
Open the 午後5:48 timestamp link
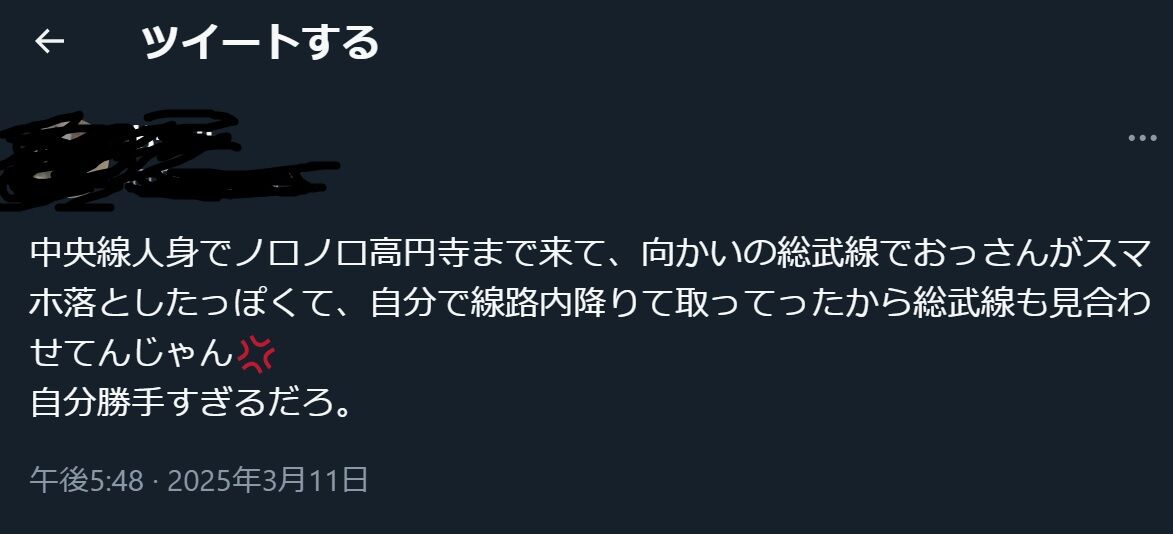click(x=87, y=479)
